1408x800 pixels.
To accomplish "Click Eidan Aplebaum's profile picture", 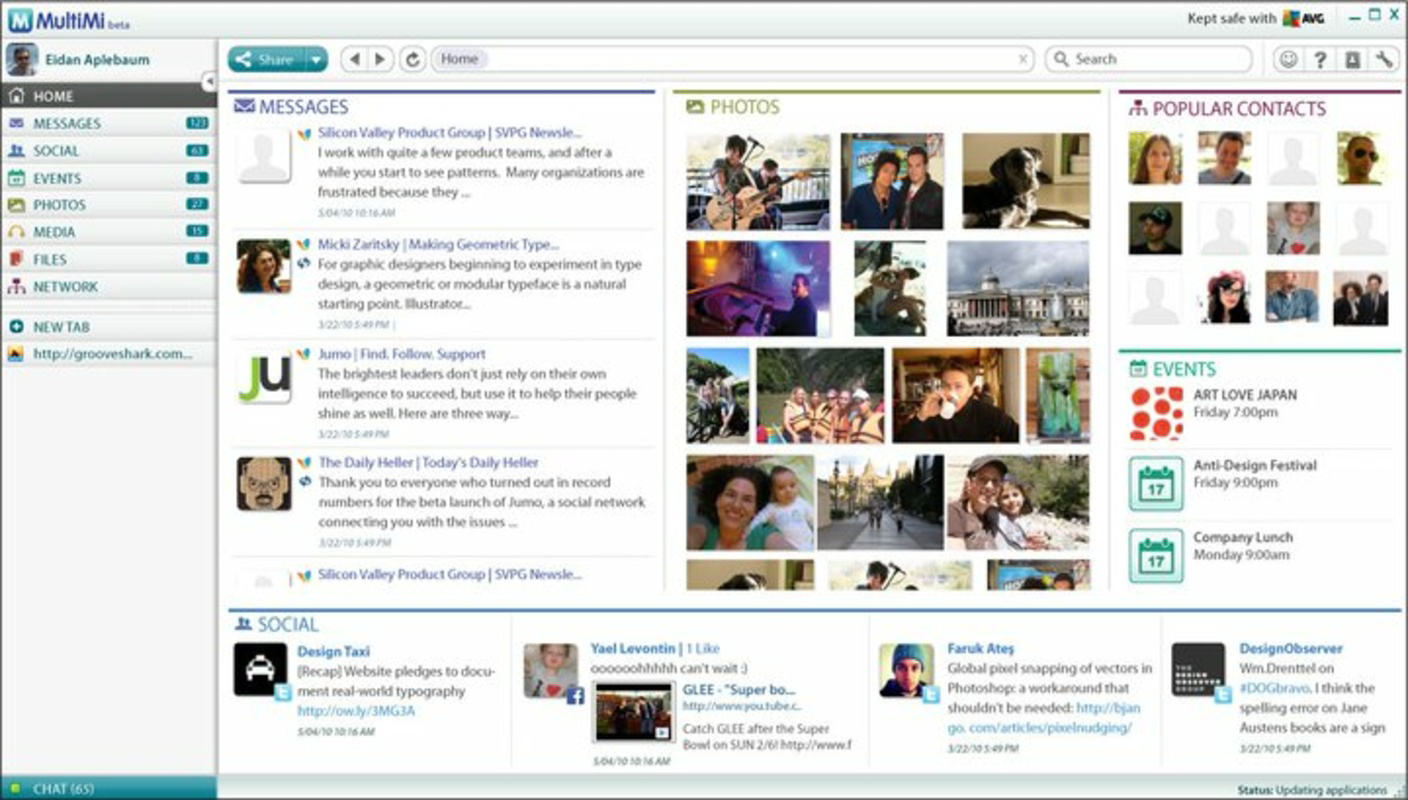I will tap(22, 59).
